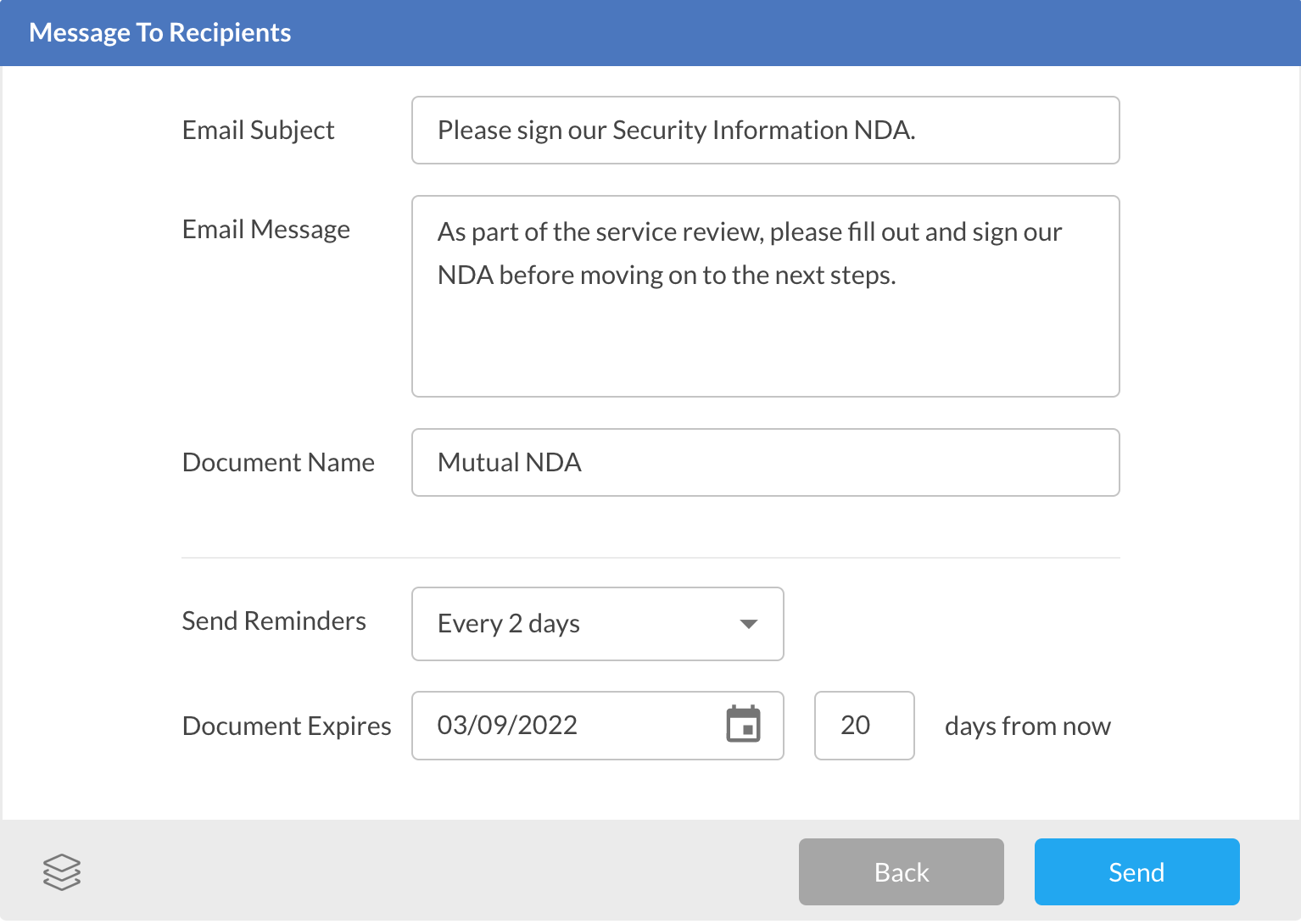Click the Send Reminders dropdown caret arrow

[x=748, y=624]
